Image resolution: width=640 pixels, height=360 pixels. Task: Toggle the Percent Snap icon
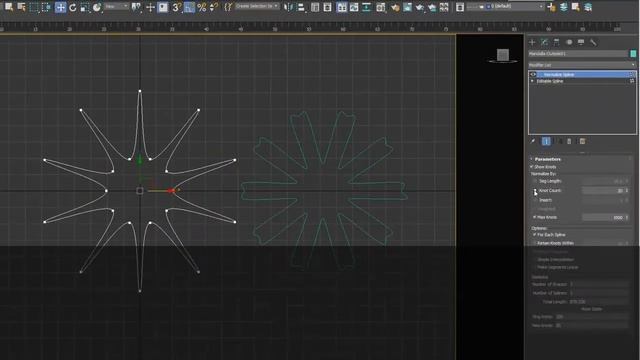click(x=202, y=7)
